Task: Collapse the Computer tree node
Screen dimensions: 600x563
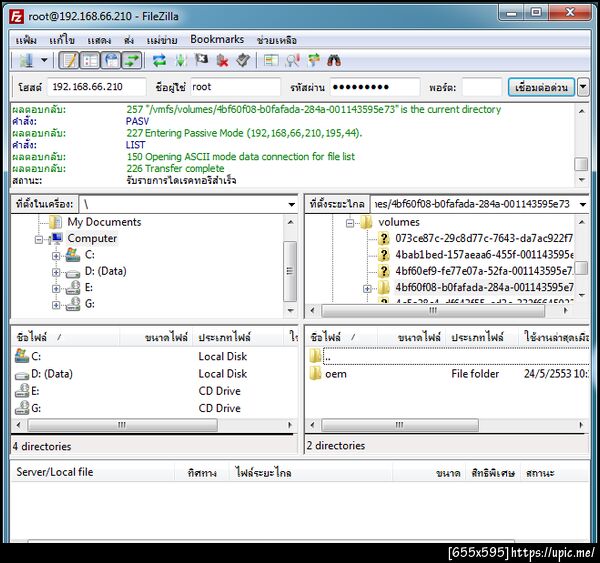Action: (x=39, y=239)
